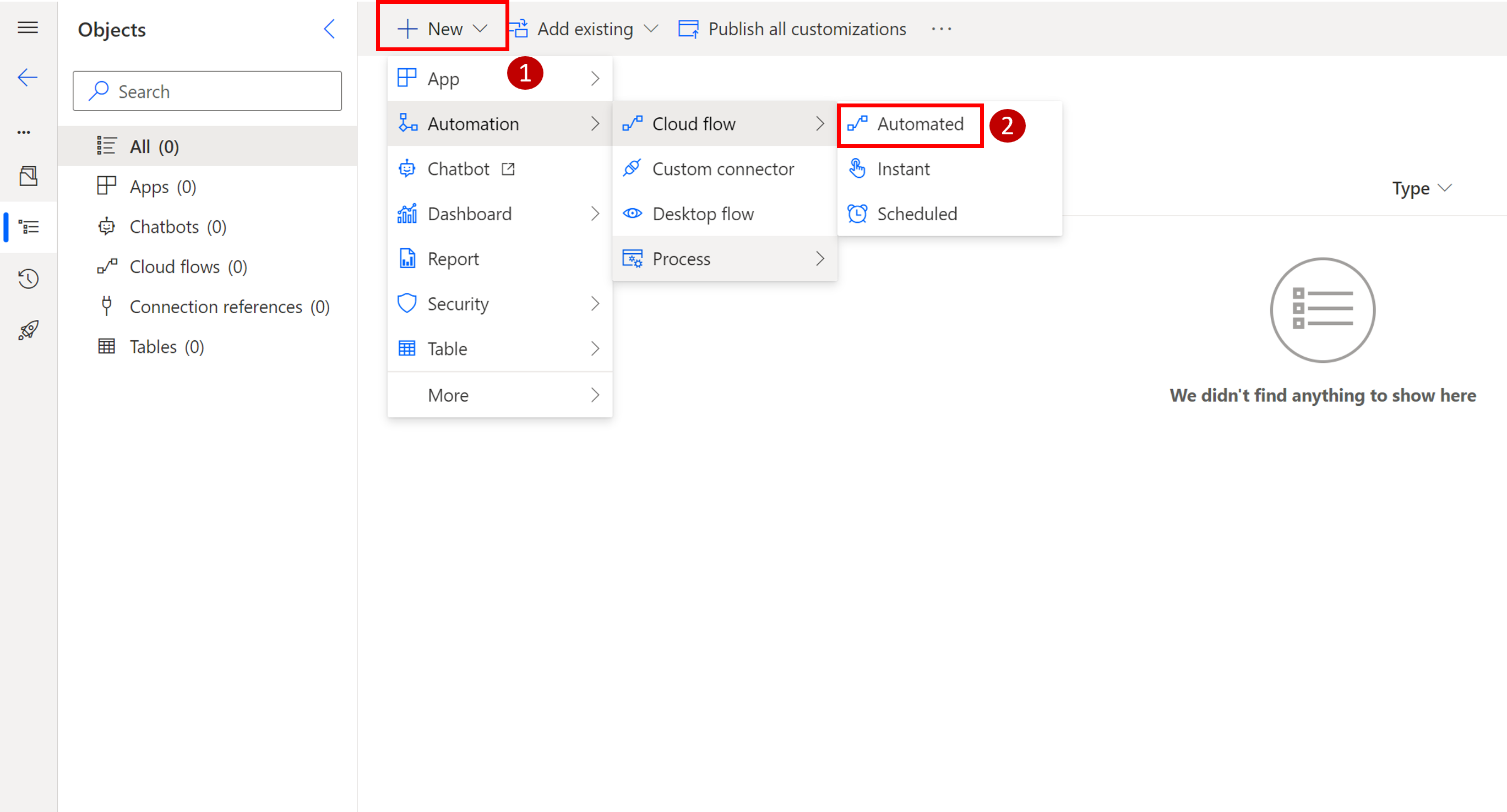Select Desktop flow option
Viewport: 1507px width, 812px height.
click(703, 213)
